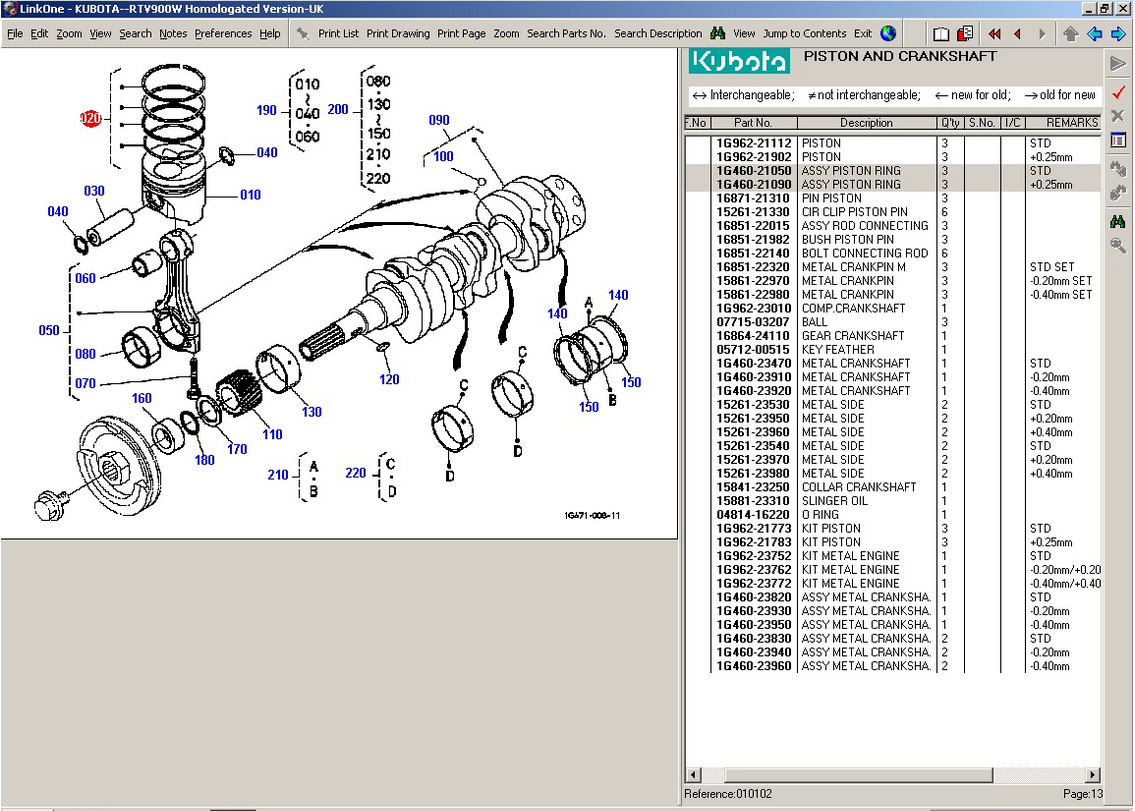Click Search Description button
Viewport: 1135px width, 811px height.
tap(658, 33)
